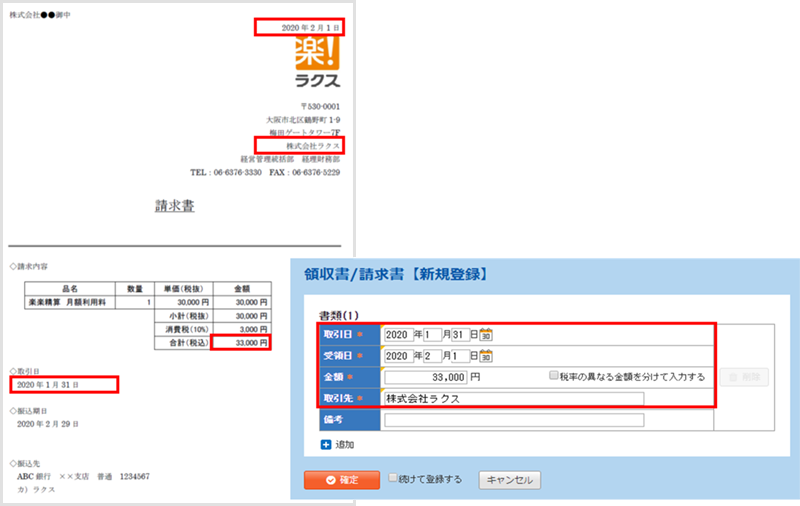The image size is (800, 506).
Task: Click the 受領日 field label
Action: [349, 356]
